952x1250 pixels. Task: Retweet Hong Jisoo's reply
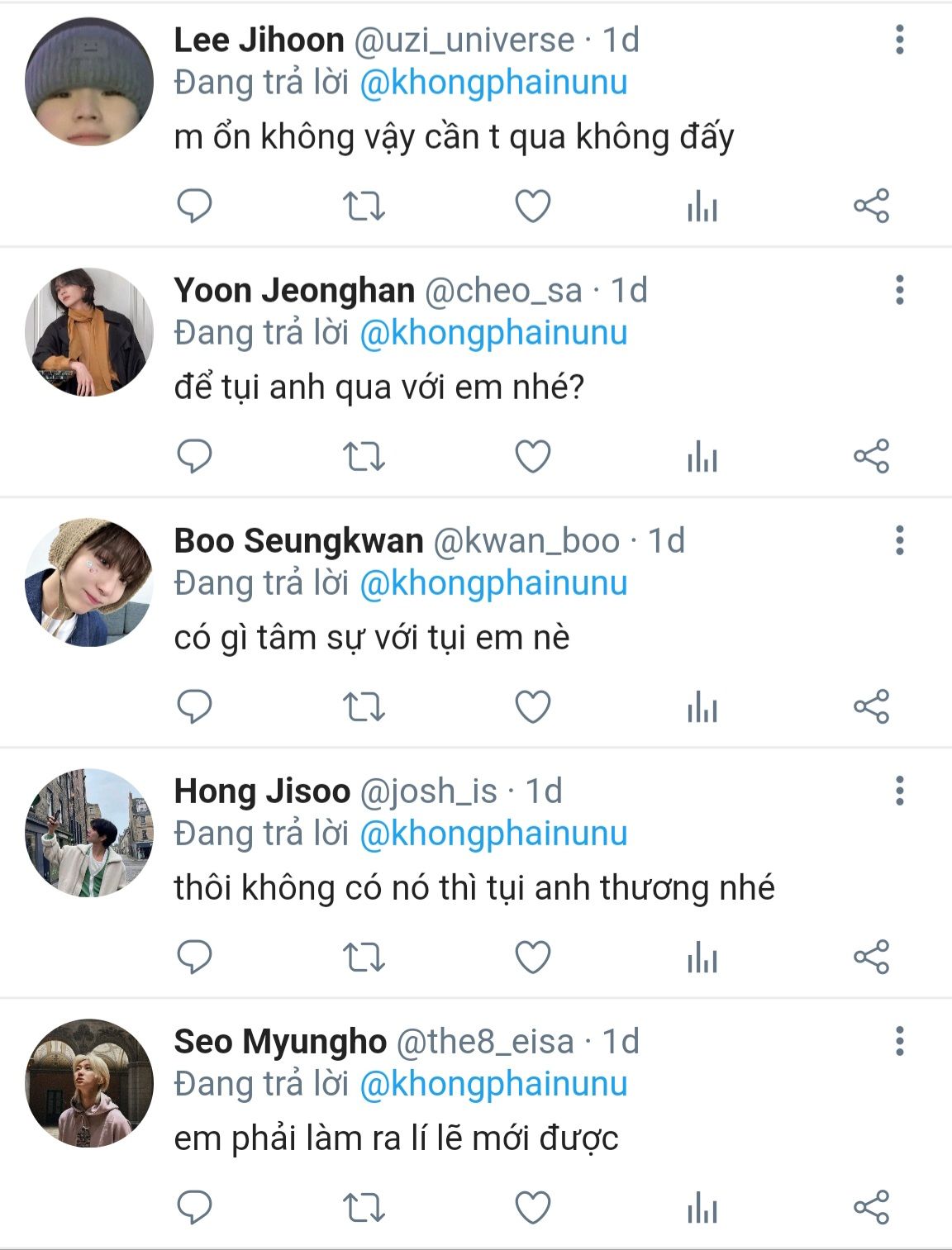(364, 957)
